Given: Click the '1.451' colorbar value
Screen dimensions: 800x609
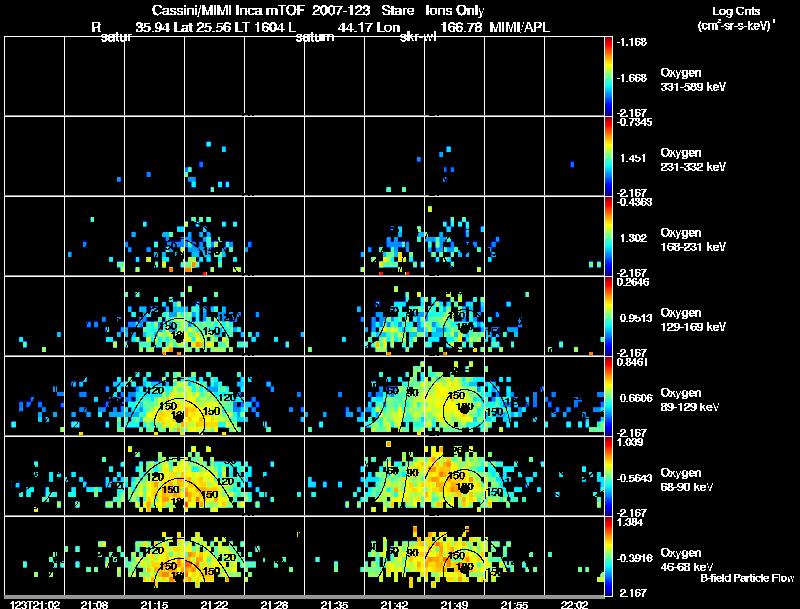Looking at the screenshot, I should 633,158.
